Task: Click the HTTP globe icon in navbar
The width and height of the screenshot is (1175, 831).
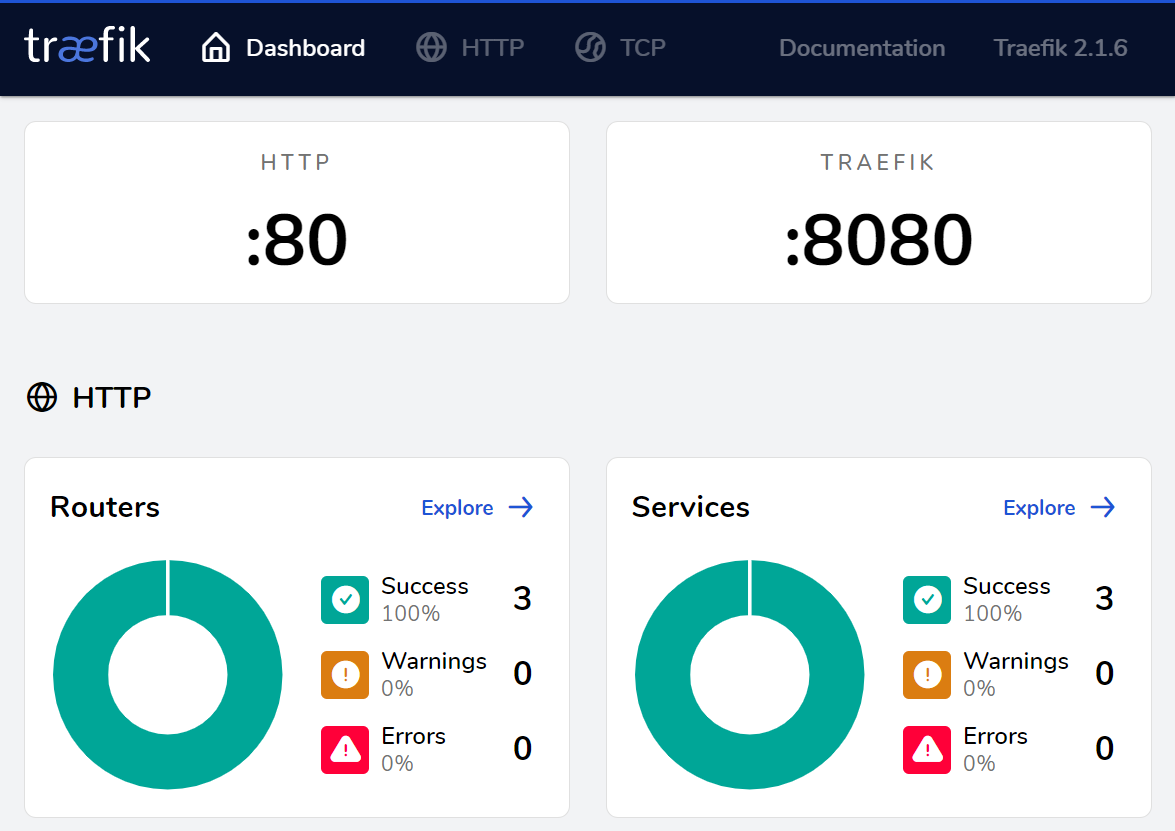Action: (431, 48)
